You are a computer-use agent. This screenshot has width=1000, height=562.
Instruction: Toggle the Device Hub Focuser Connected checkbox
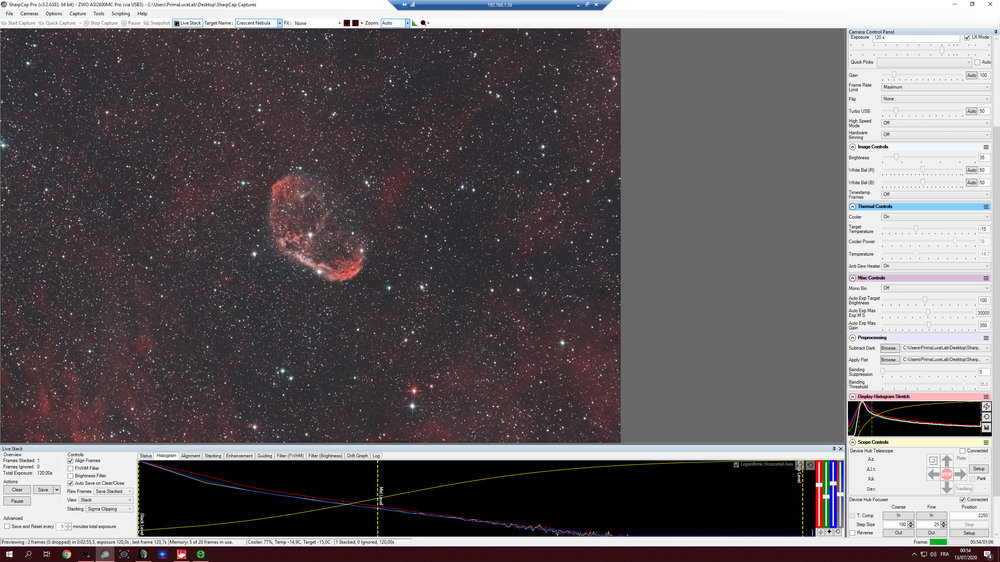pos(962,499)
